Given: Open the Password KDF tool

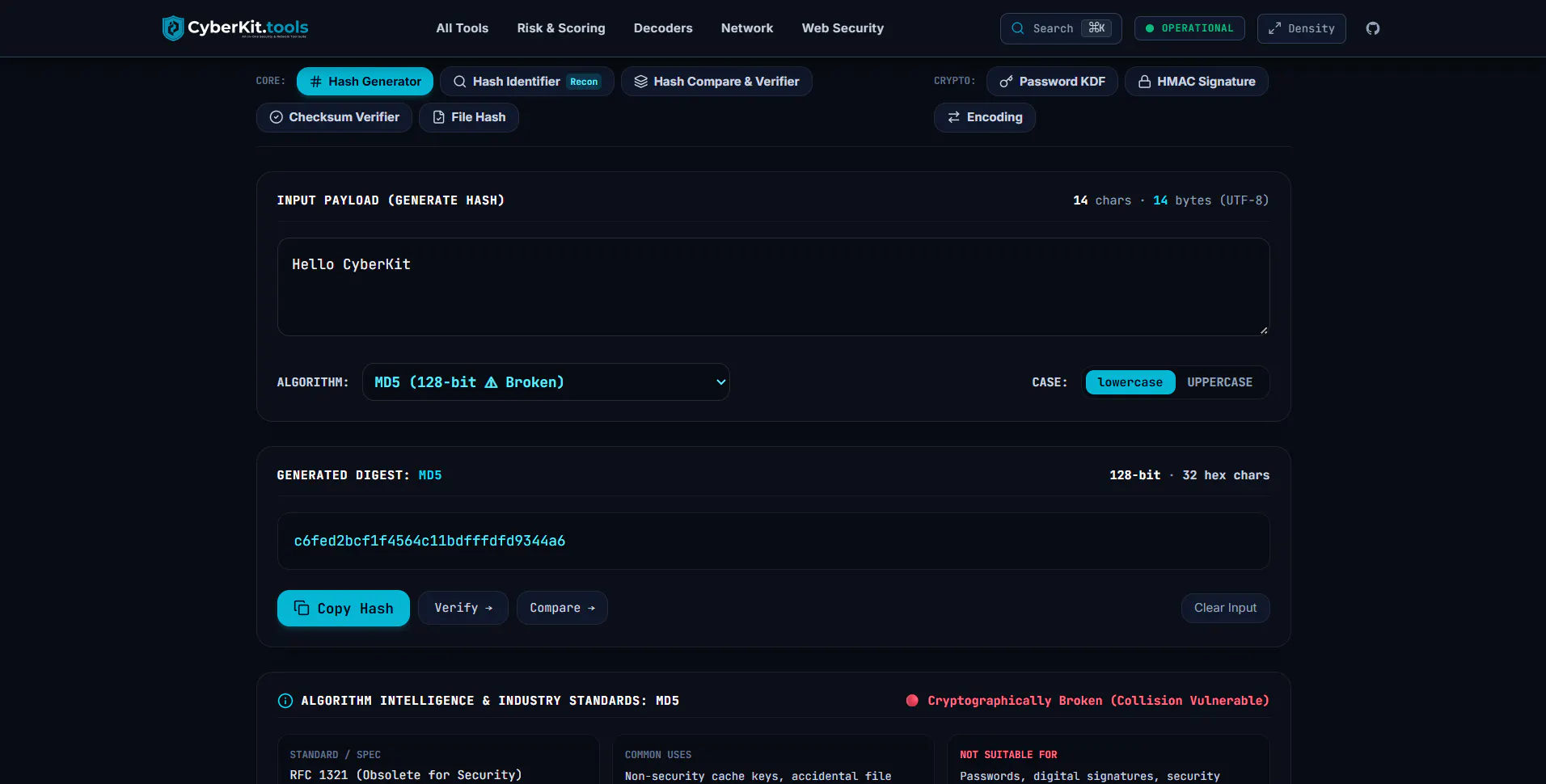Looking at the screenshot, I should [x=1052, y=82].
